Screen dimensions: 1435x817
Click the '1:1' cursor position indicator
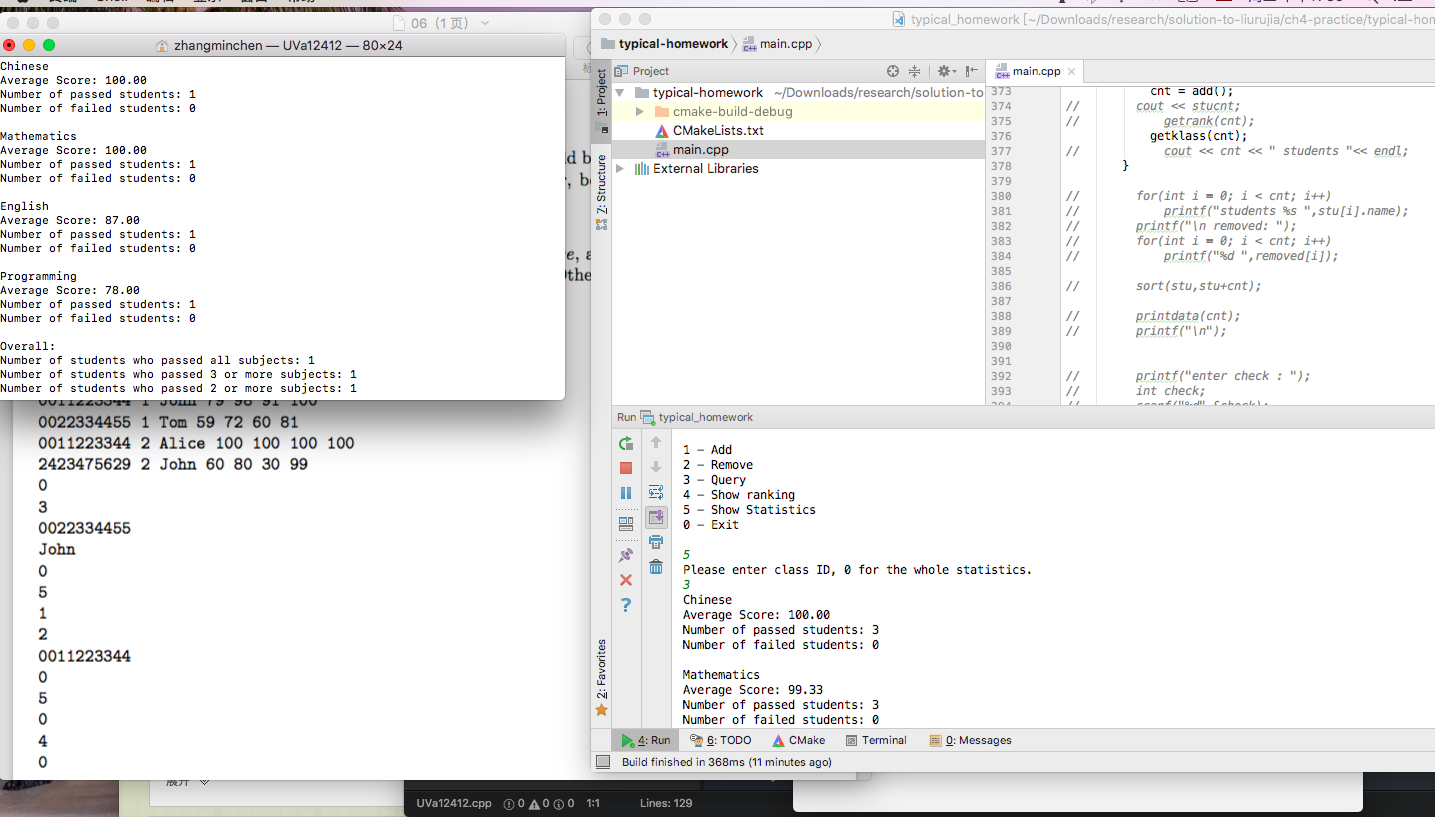click(593, 803)
